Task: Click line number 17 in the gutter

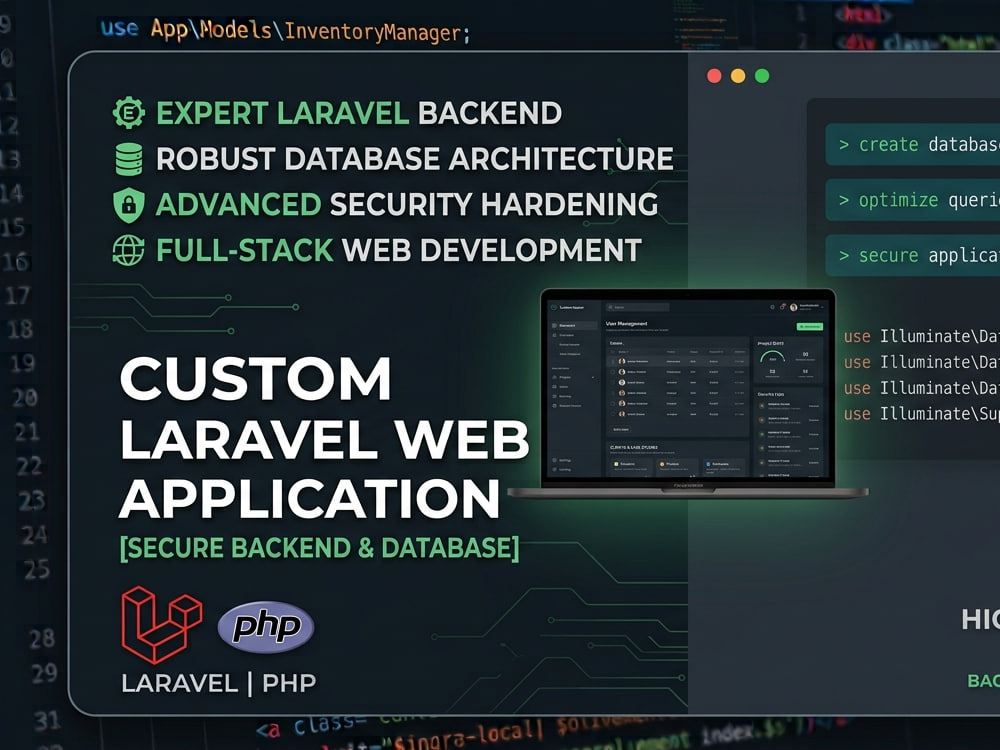Action: coord(17,296)
